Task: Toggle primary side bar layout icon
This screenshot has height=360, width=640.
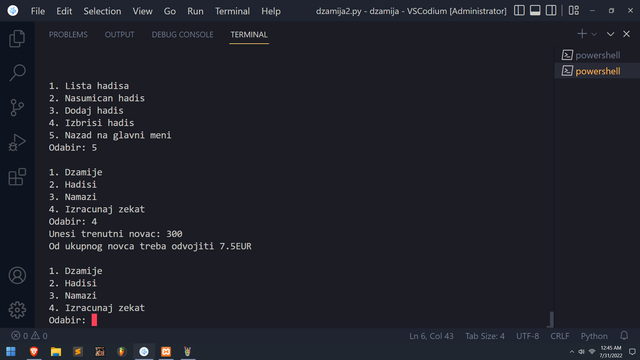Action: (519, 11)
